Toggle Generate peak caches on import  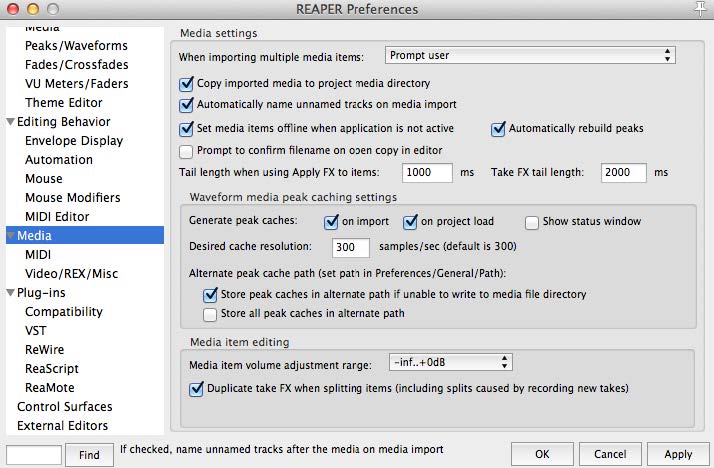coord(331,222)
